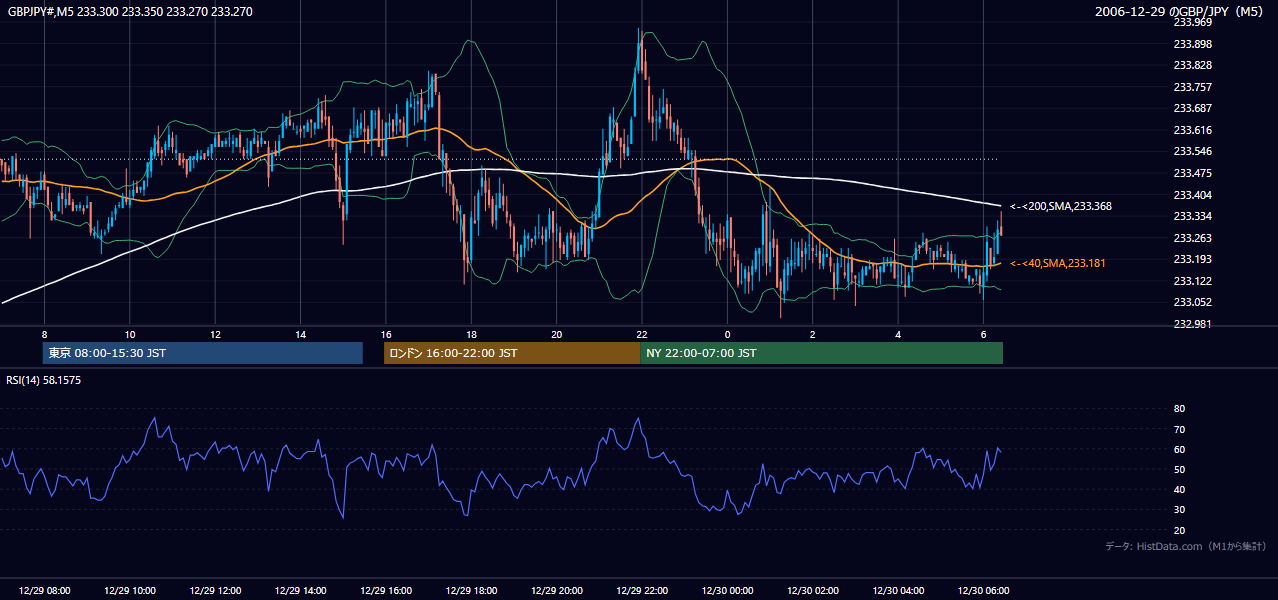Viewport: 1278px width, 600px height.
Task: Click the bottom time label 12/29 22:00
Action: click(x=642, y=591)
